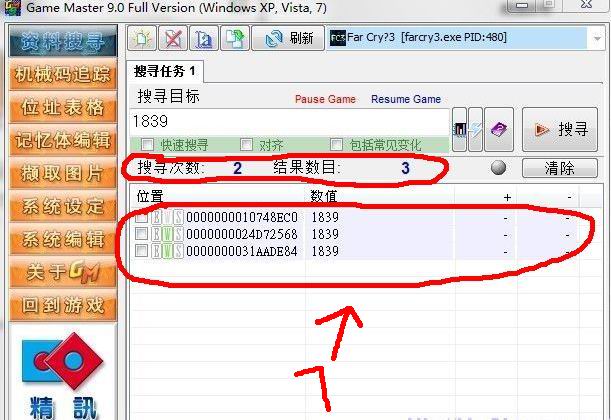Viewport: 611px width, 420px height.
Task: Click the gray status indicator ball
Action: 498,168
